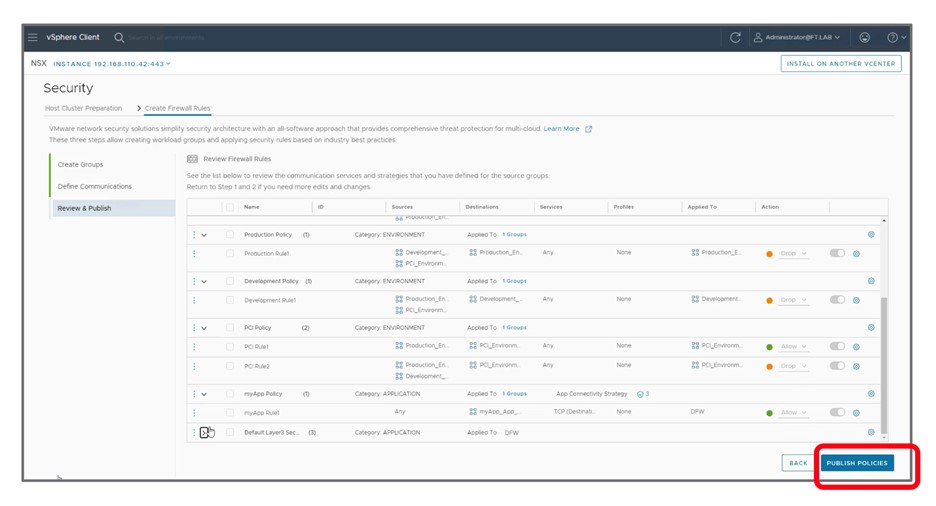Viewport: 936px width, 506px height.
Task: Open settings gear for Development Rule1
Action: [856, 300]
